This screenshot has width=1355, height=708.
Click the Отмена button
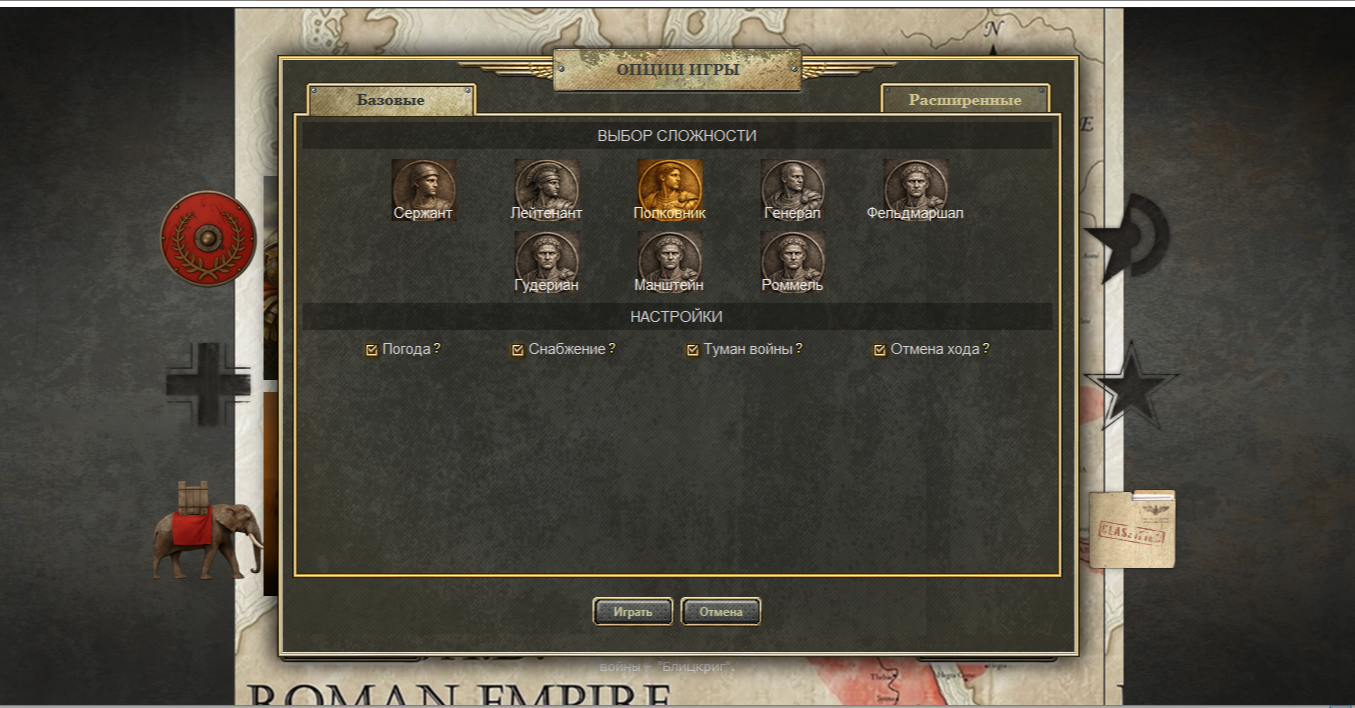[721, 611]
